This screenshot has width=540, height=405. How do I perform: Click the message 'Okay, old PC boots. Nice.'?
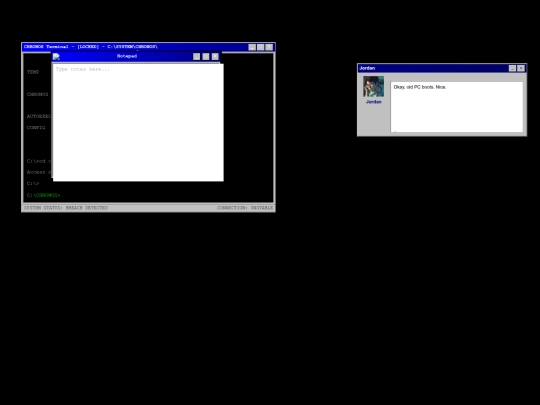(420, 87)
